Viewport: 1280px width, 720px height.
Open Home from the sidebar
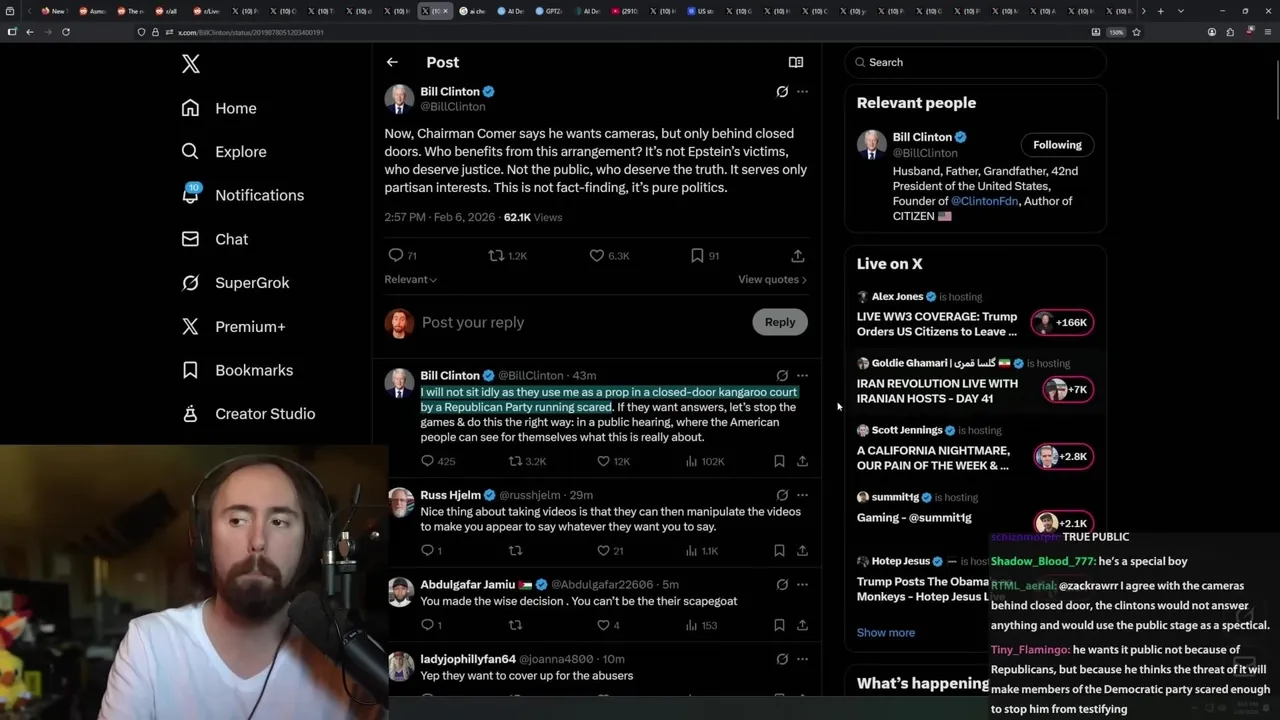click(219, 108)
